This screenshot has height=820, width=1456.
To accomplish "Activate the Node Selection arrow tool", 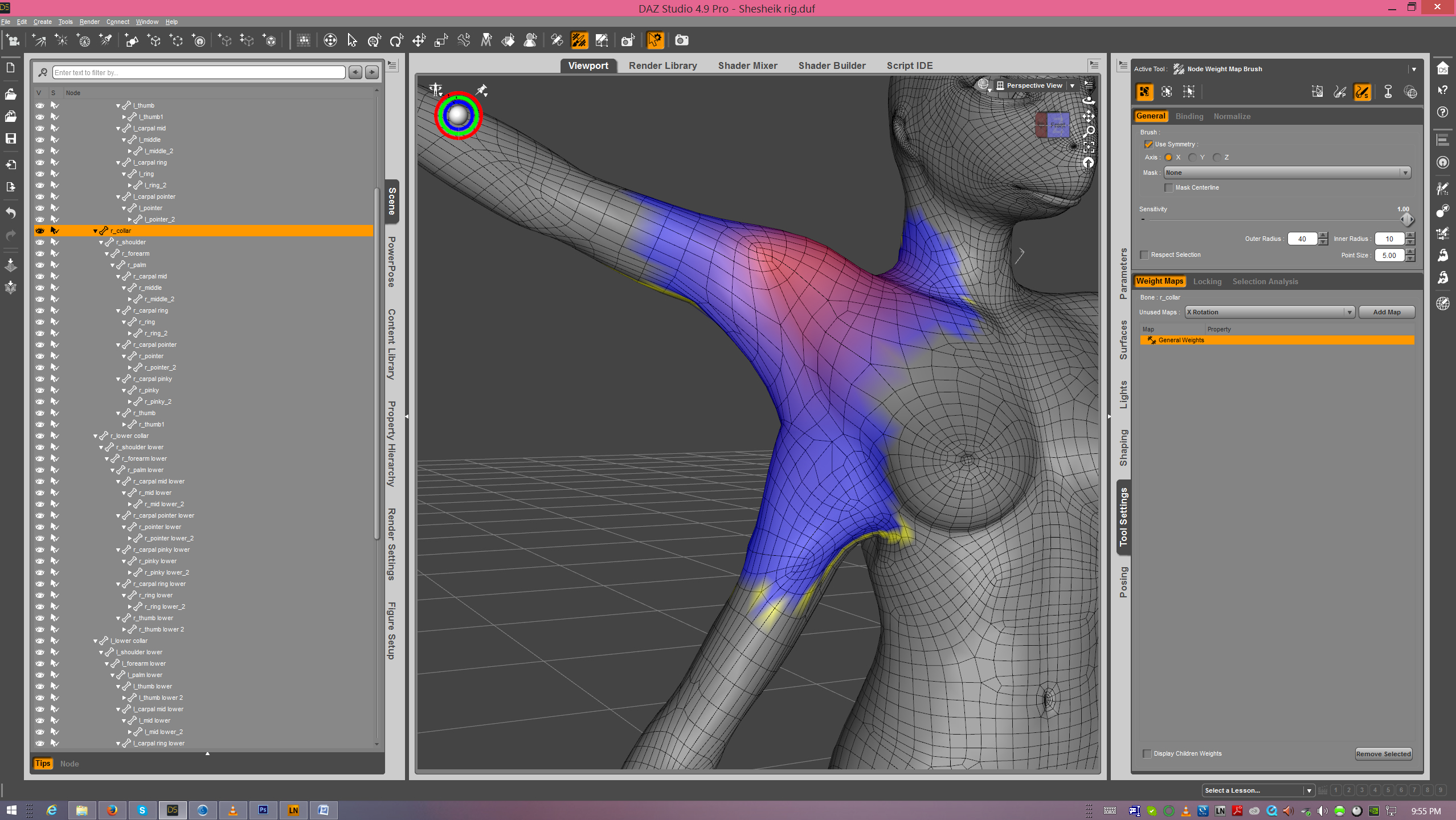I will (352, 40).
